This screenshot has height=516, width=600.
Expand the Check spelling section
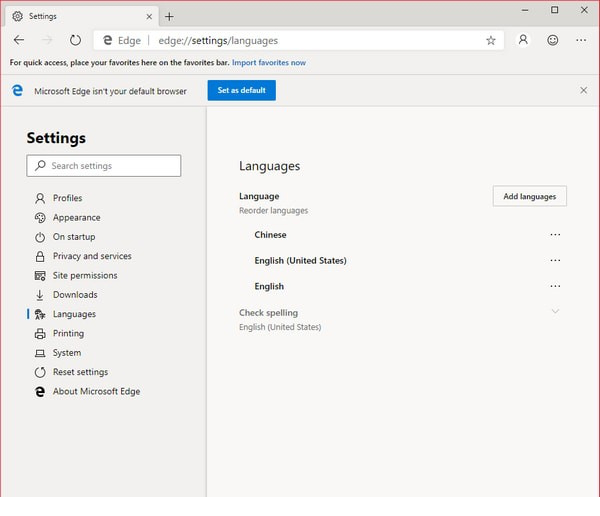pos(555,311)
